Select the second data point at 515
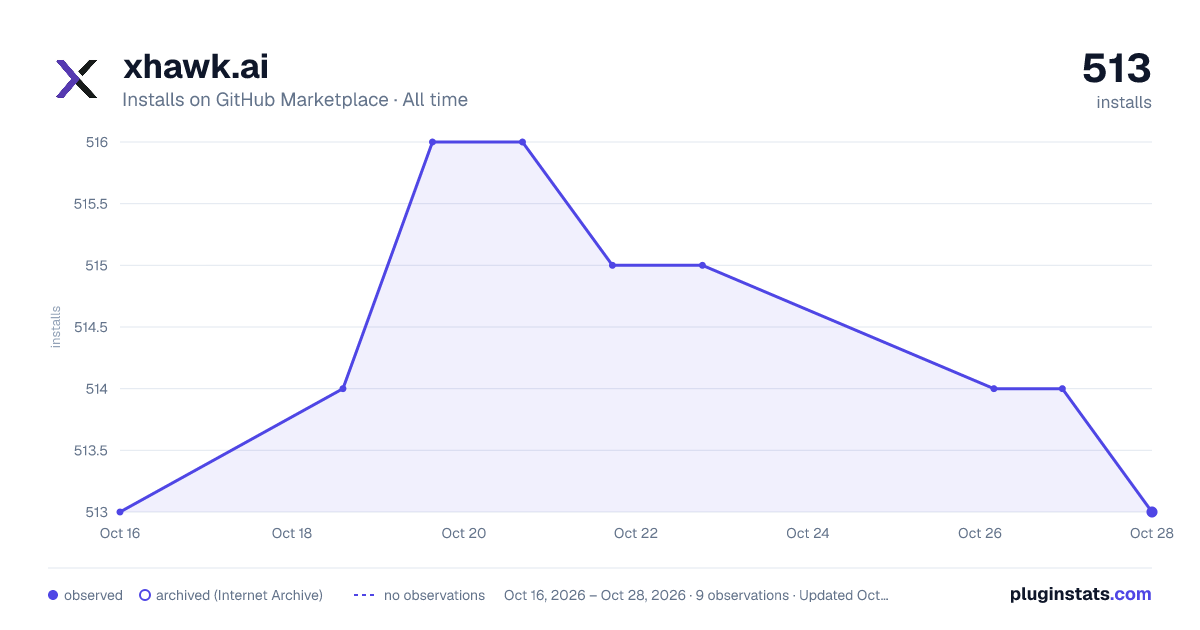The width and height of the screenshot is (1200, 630). [x=702, y=265]
